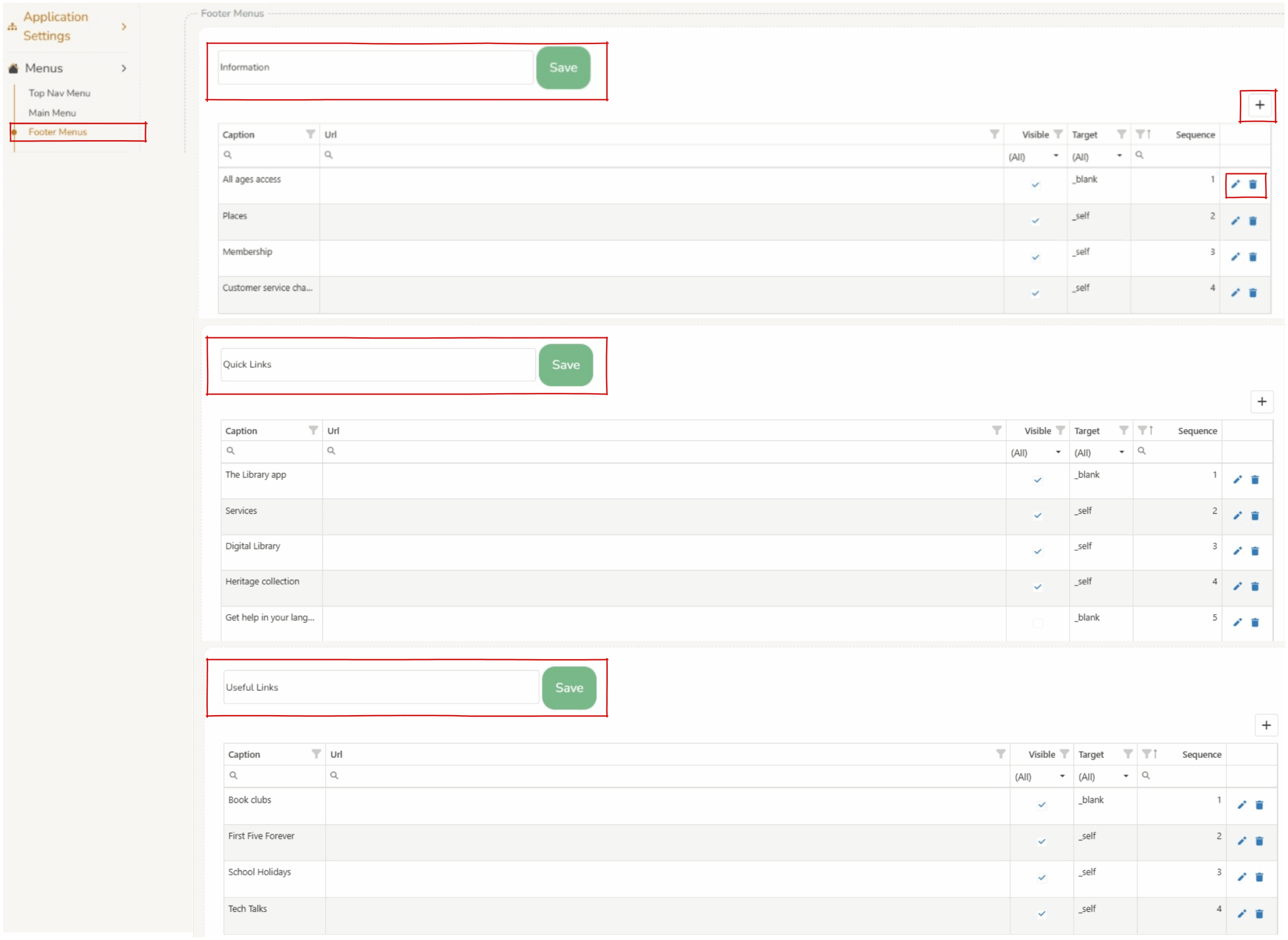Open the Target (All) dropdown in the Quick Links table
This screenshot has width=1288, height=940.
1098,452
